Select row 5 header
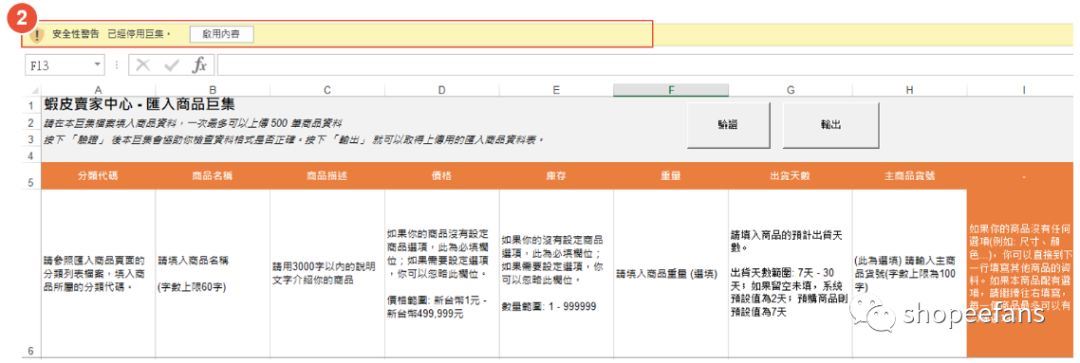The width and height of the screenshot is (1080, 363). (31, 176)
